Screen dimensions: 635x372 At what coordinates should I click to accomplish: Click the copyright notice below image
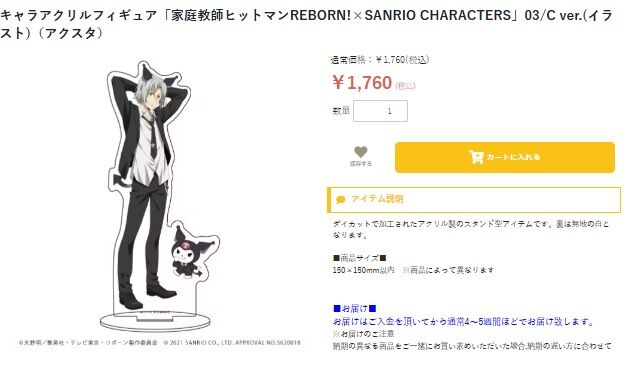coord(160,342)
